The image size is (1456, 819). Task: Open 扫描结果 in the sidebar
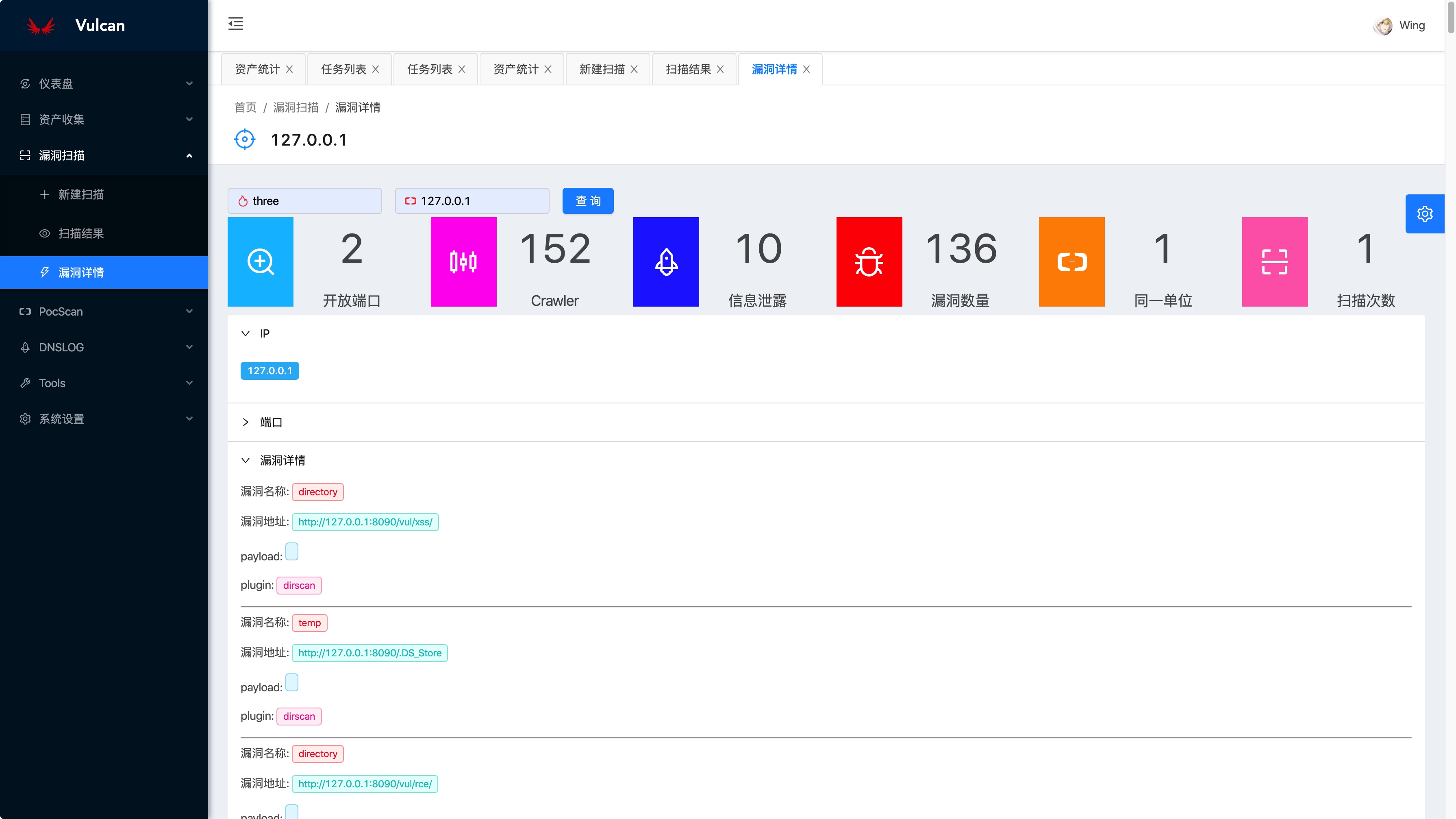pos(81,233)
